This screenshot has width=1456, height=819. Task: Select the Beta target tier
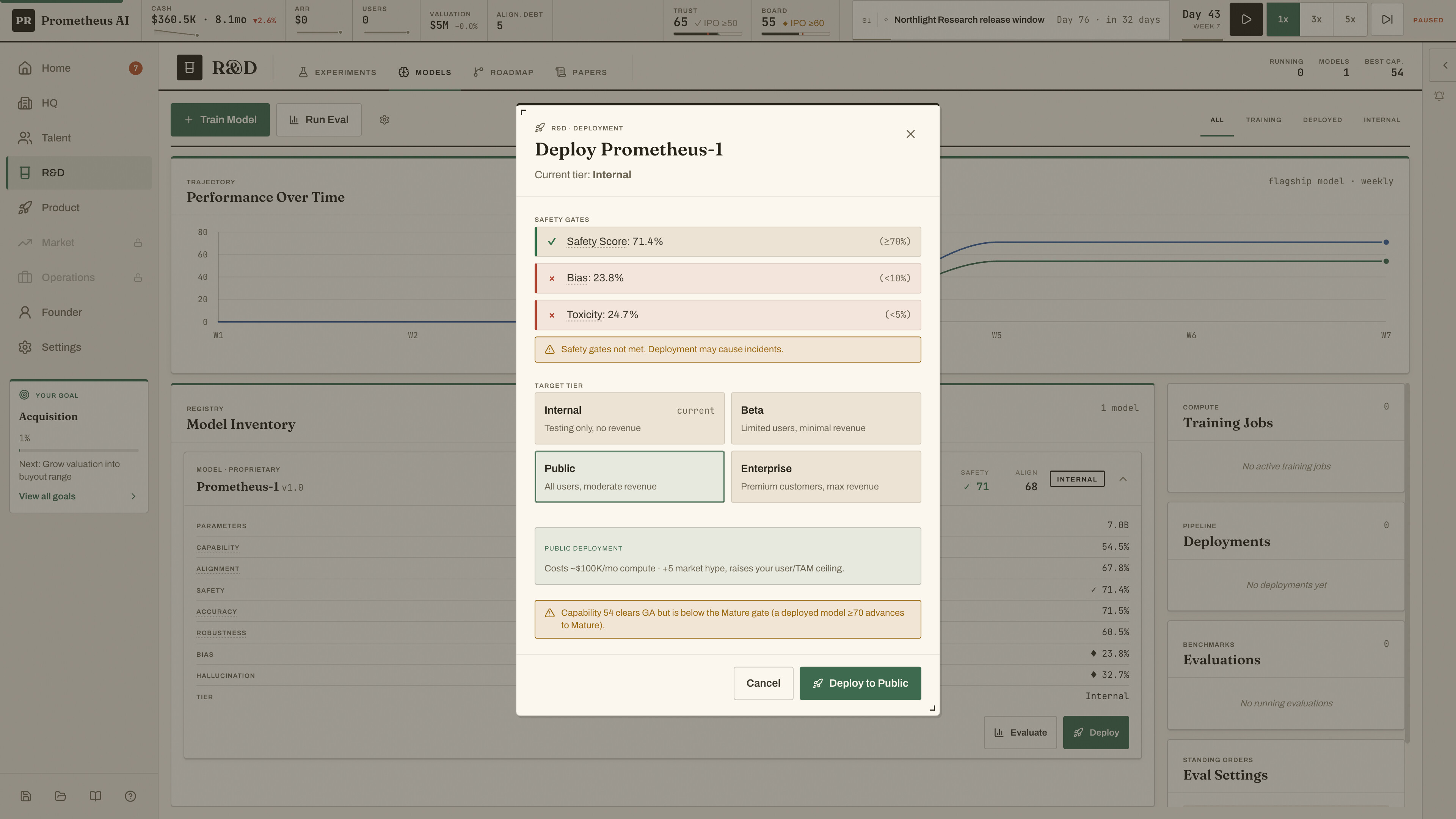click(x=826, y=418)
